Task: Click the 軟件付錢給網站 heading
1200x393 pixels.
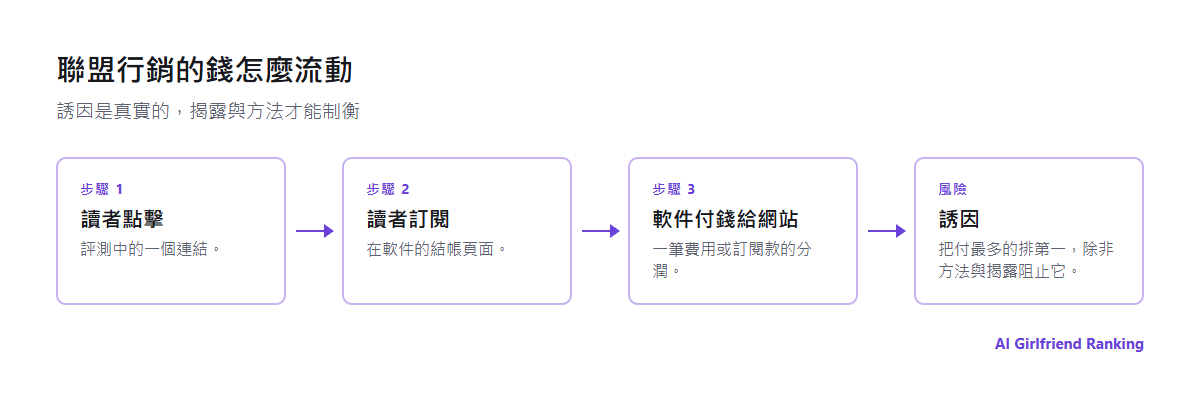Action: click(x=725, y=219)
